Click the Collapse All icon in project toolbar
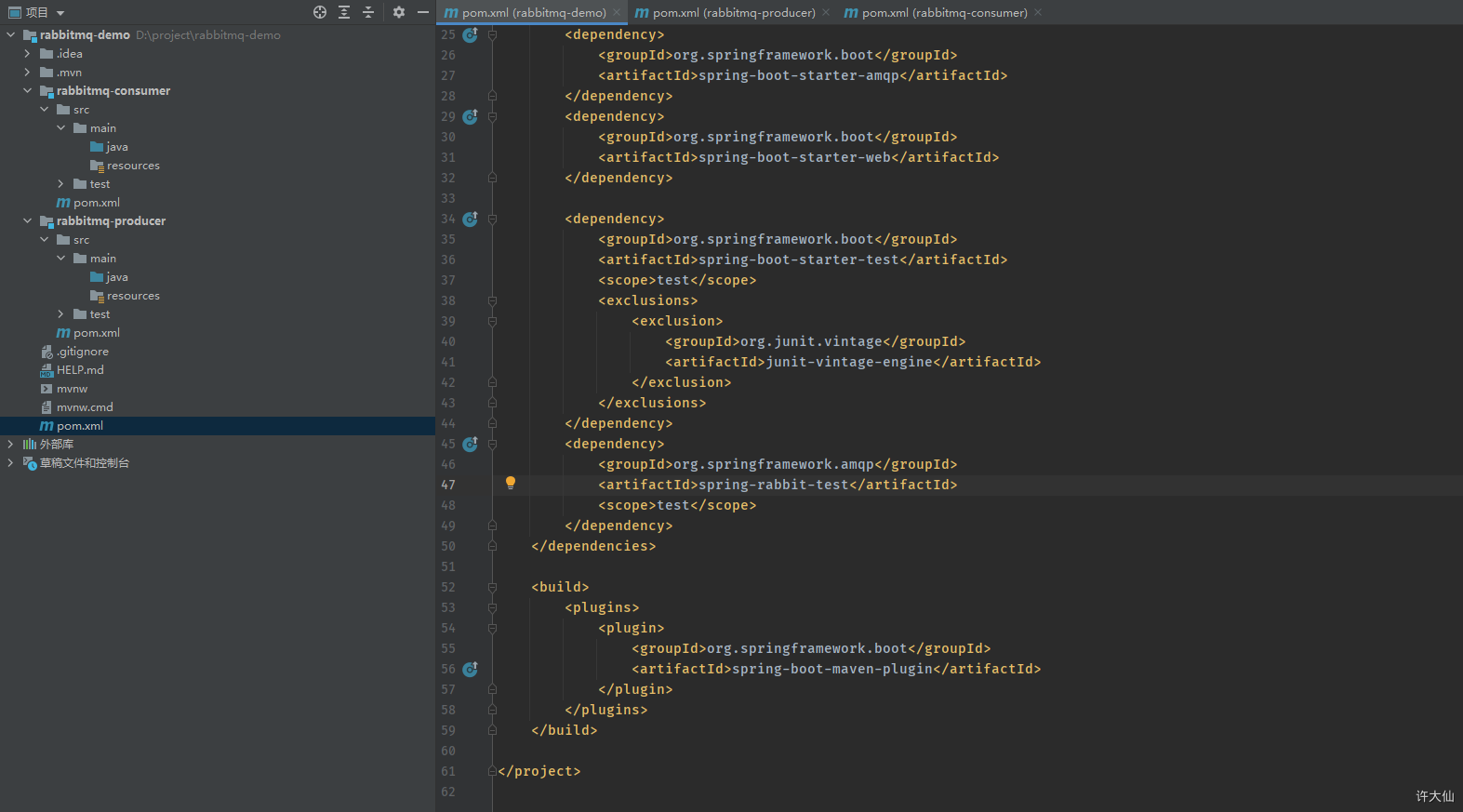Screen dimensions: 1463x812 368,12
